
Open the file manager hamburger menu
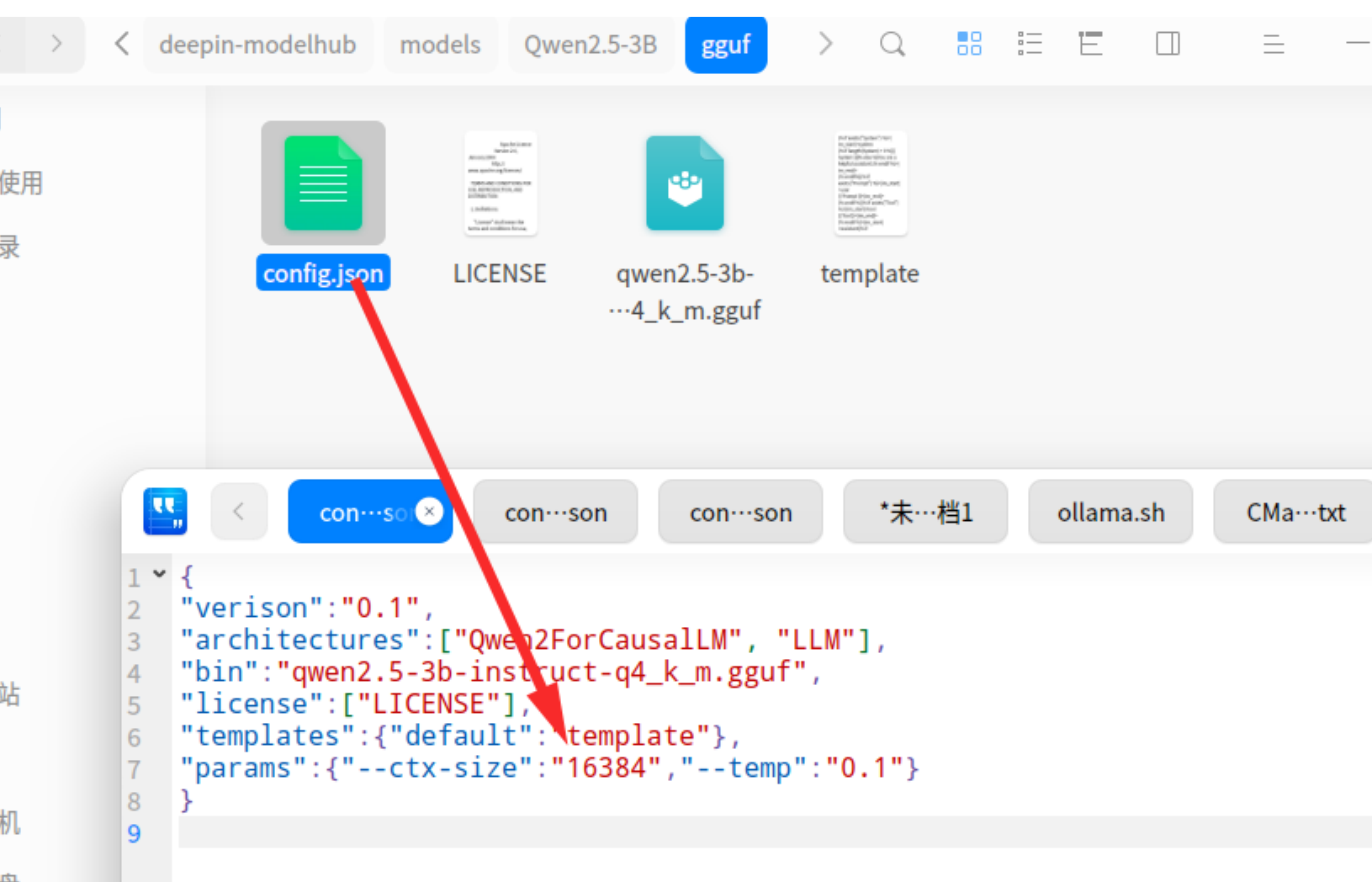[1274, 44]
